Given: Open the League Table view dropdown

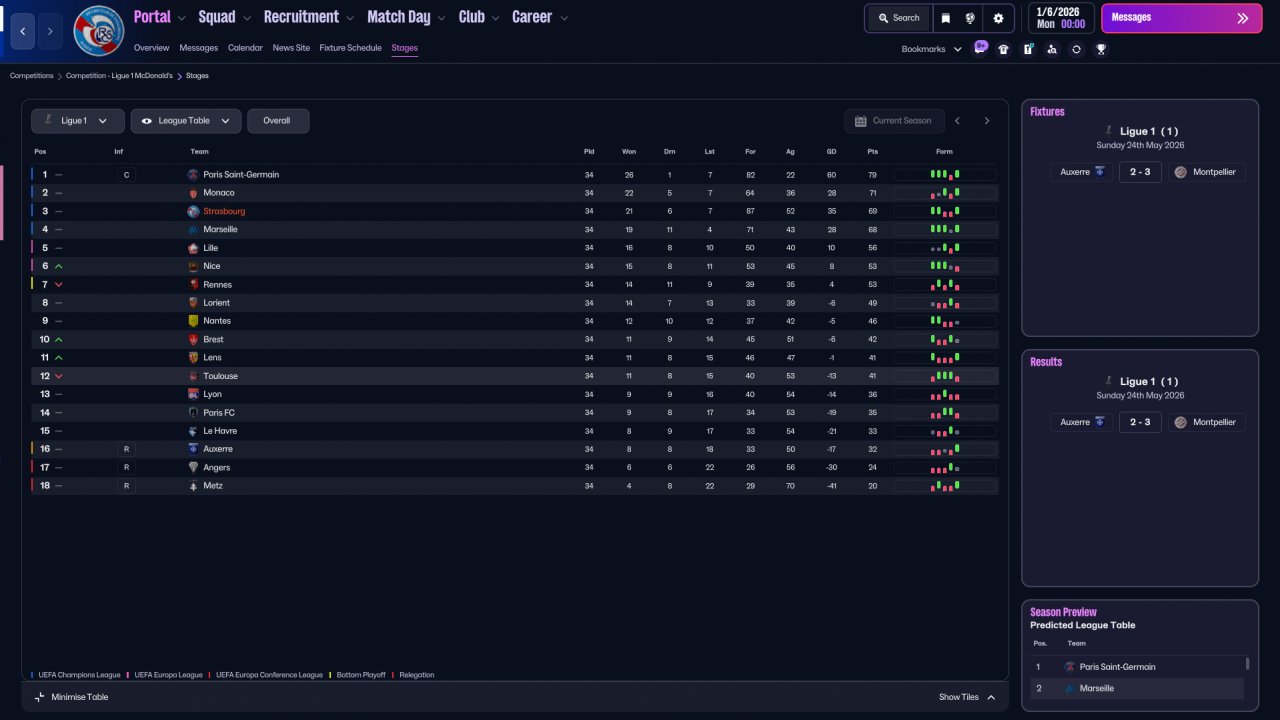Looking at the screenshot, I should pyautogui.click(x=186, y=121).
